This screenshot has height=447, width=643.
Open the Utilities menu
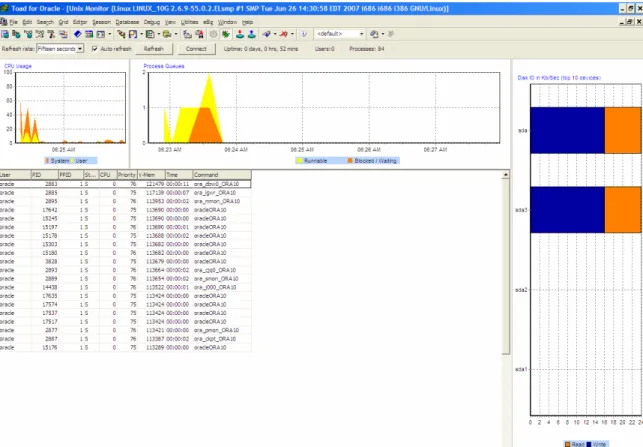pos(189,22)
